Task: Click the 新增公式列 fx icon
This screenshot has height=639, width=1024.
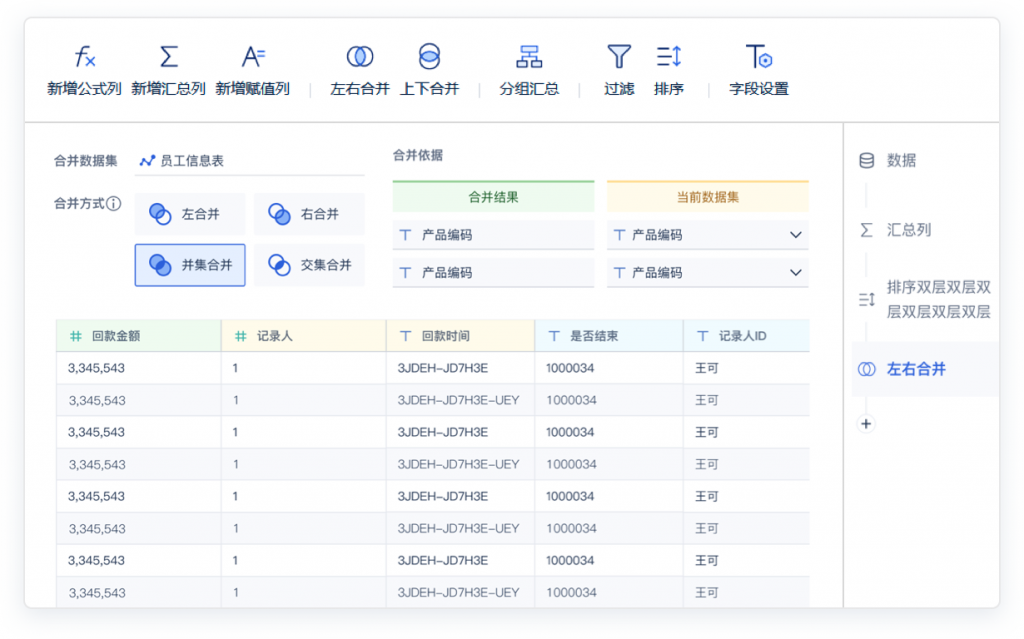Action: [x=85, y=57]
